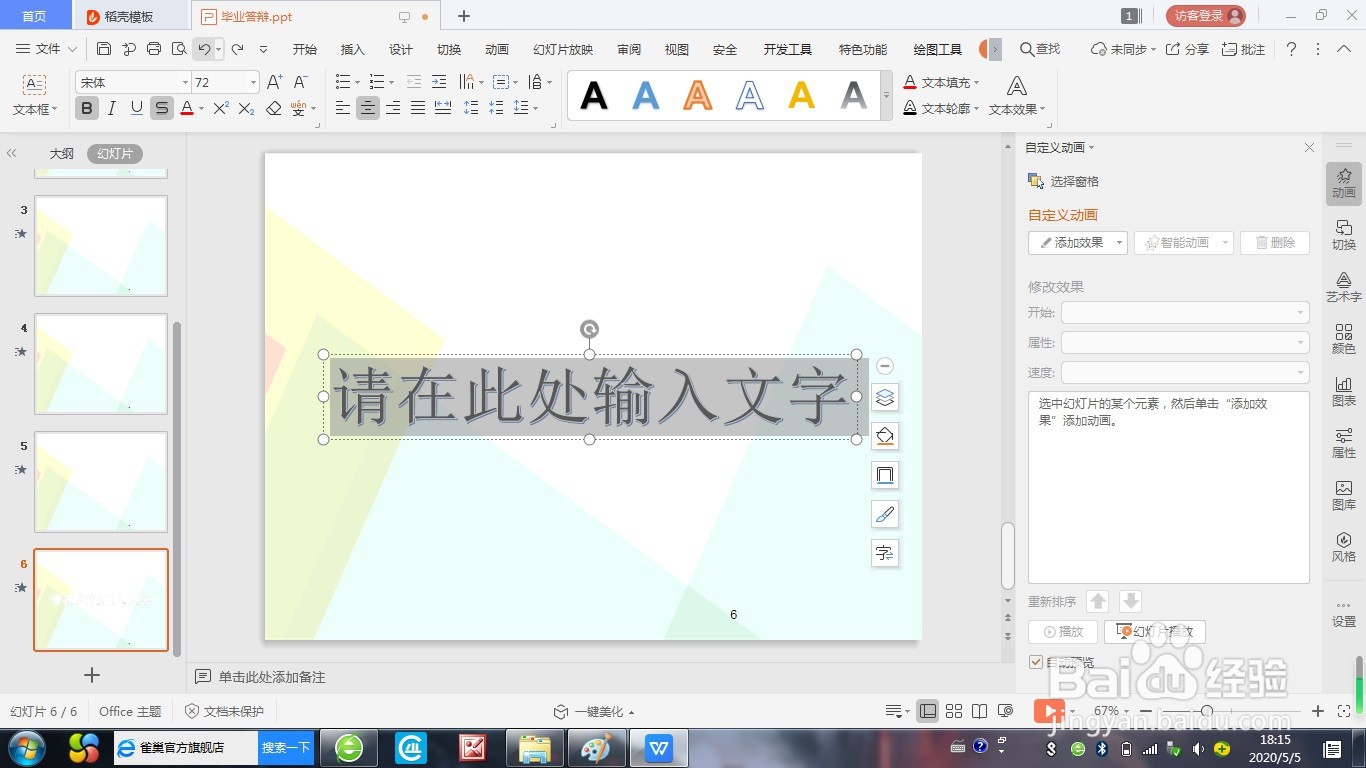The image size is (1366, 768).
Task: Switch to the 大纲 view tab
Action: tap(61, 153)
